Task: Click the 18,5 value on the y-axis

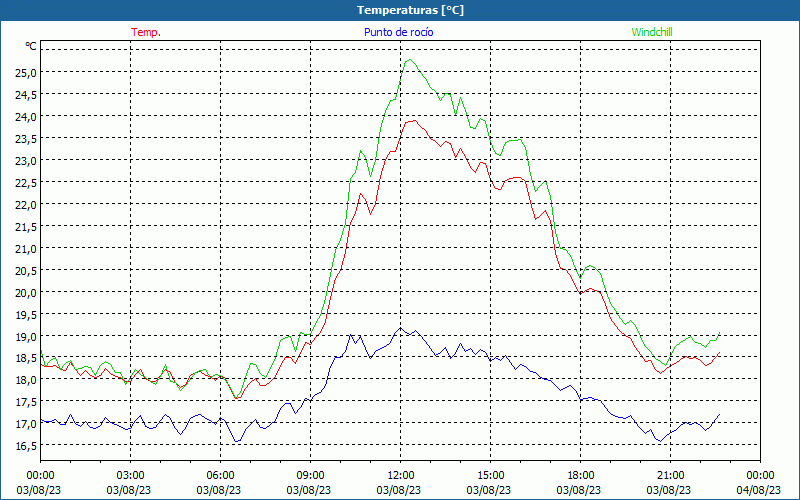Action: (x=26, y=359)
